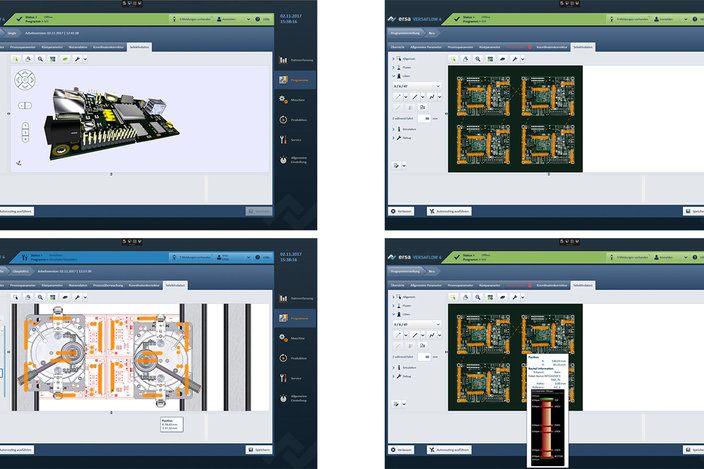Open the polyline tool dropdown in top-right window
This screenshot has width=704, height=469.
[x=440, y=96]
